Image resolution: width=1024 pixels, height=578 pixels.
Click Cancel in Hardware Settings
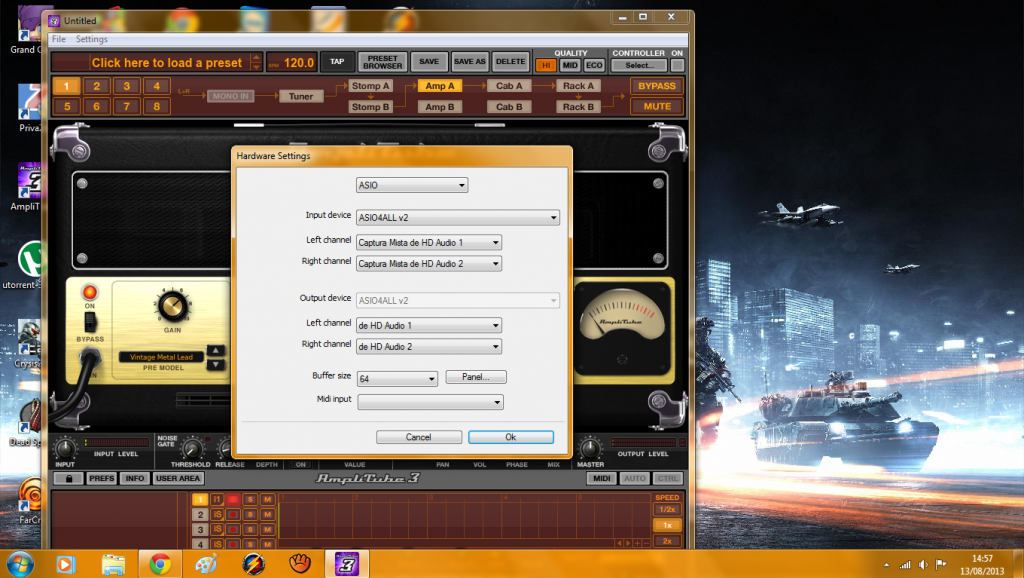(419, 437)
